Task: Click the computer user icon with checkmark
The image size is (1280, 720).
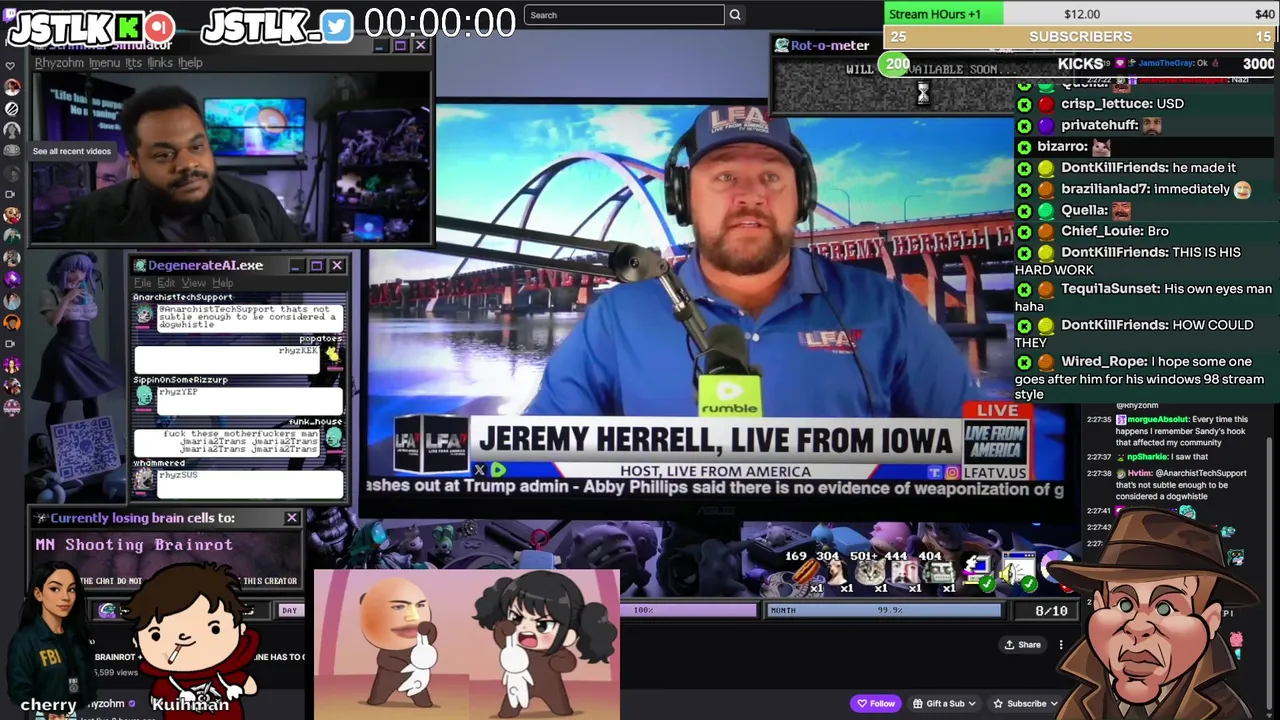Action: 976,571
